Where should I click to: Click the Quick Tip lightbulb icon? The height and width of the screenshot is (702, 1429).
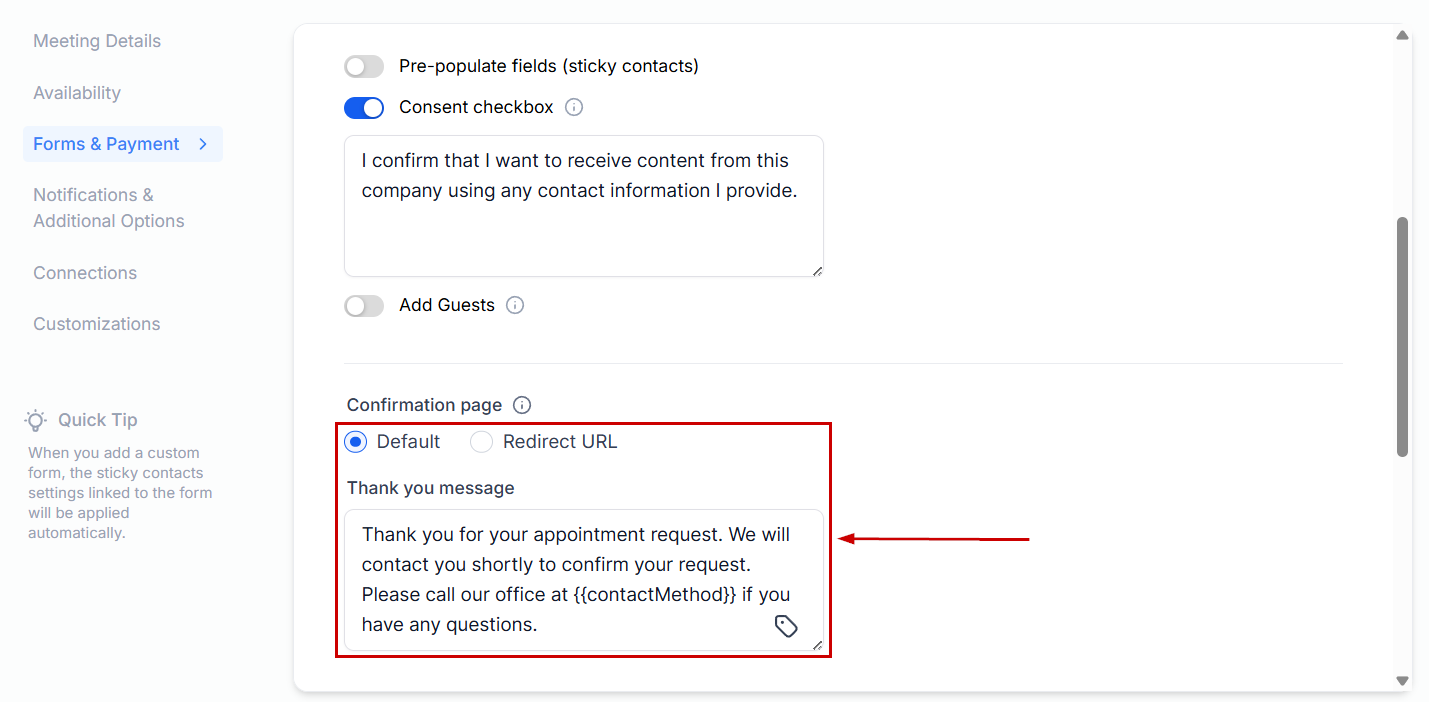(36, 420)
